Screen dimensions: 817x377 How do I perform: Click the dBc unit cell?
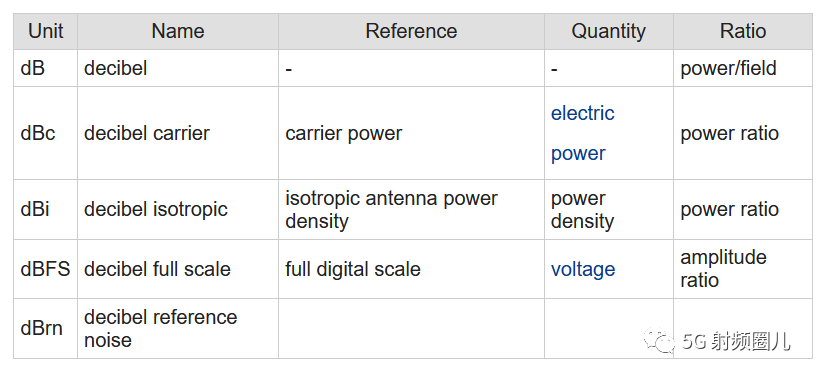46,133
